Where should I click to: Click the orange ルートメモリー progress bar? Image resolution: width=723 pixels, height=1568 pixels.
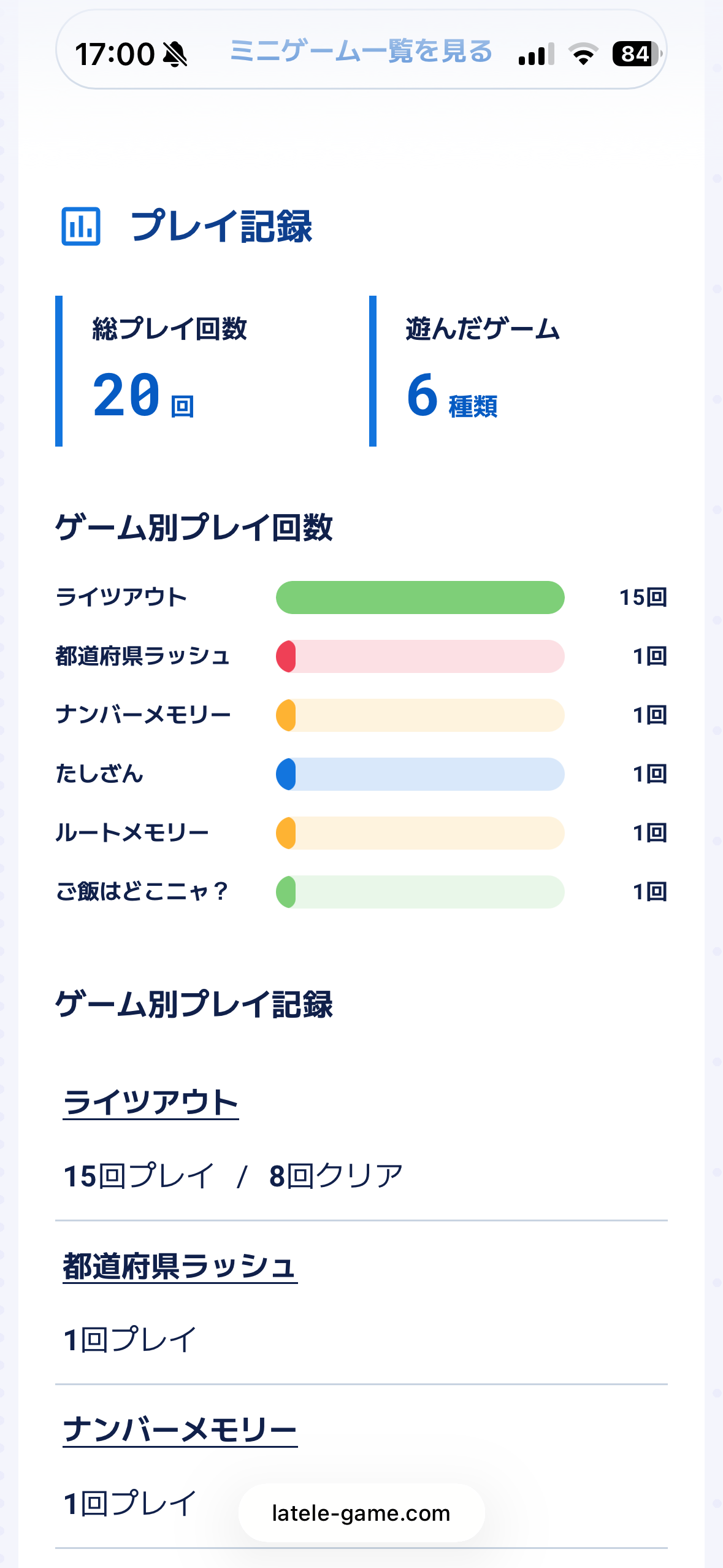click(420, 833)
